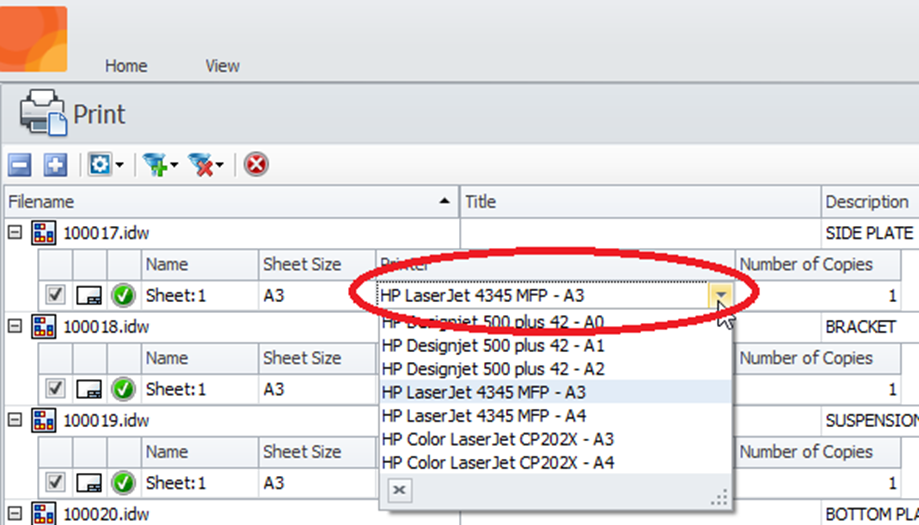This screenshot has width=919, height=525.
Task: Click the red cancel circle icon
Action: pos(256,165)
